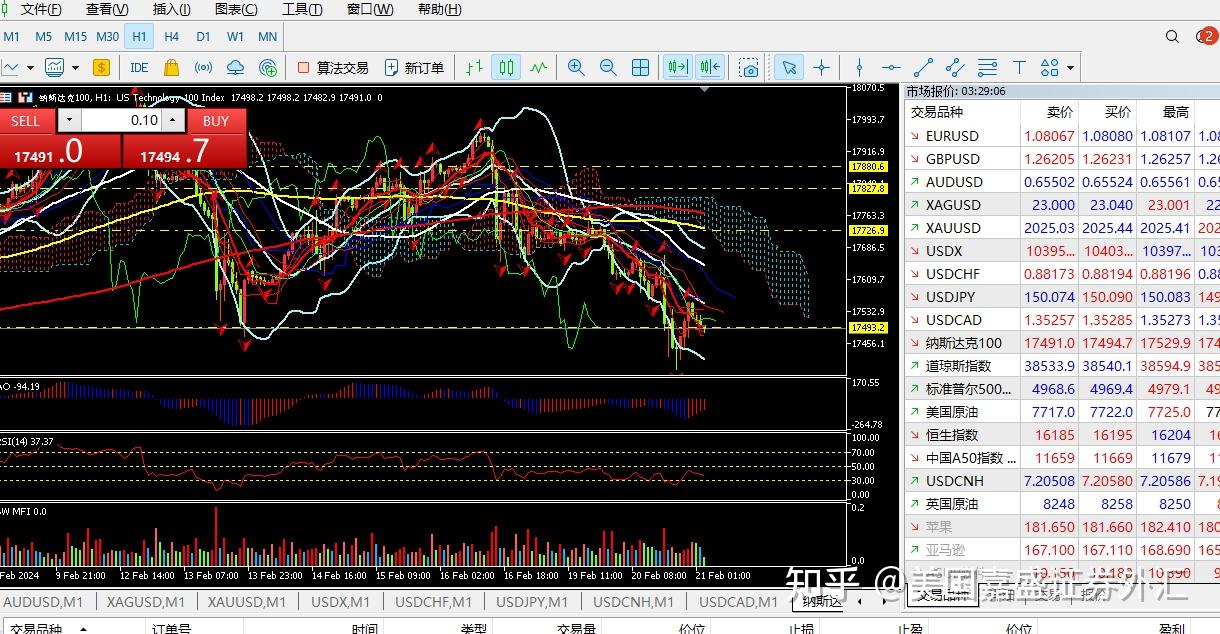Open new order 新订单
The width and height of the screenshot is (1220, 634).
(414, 68)
